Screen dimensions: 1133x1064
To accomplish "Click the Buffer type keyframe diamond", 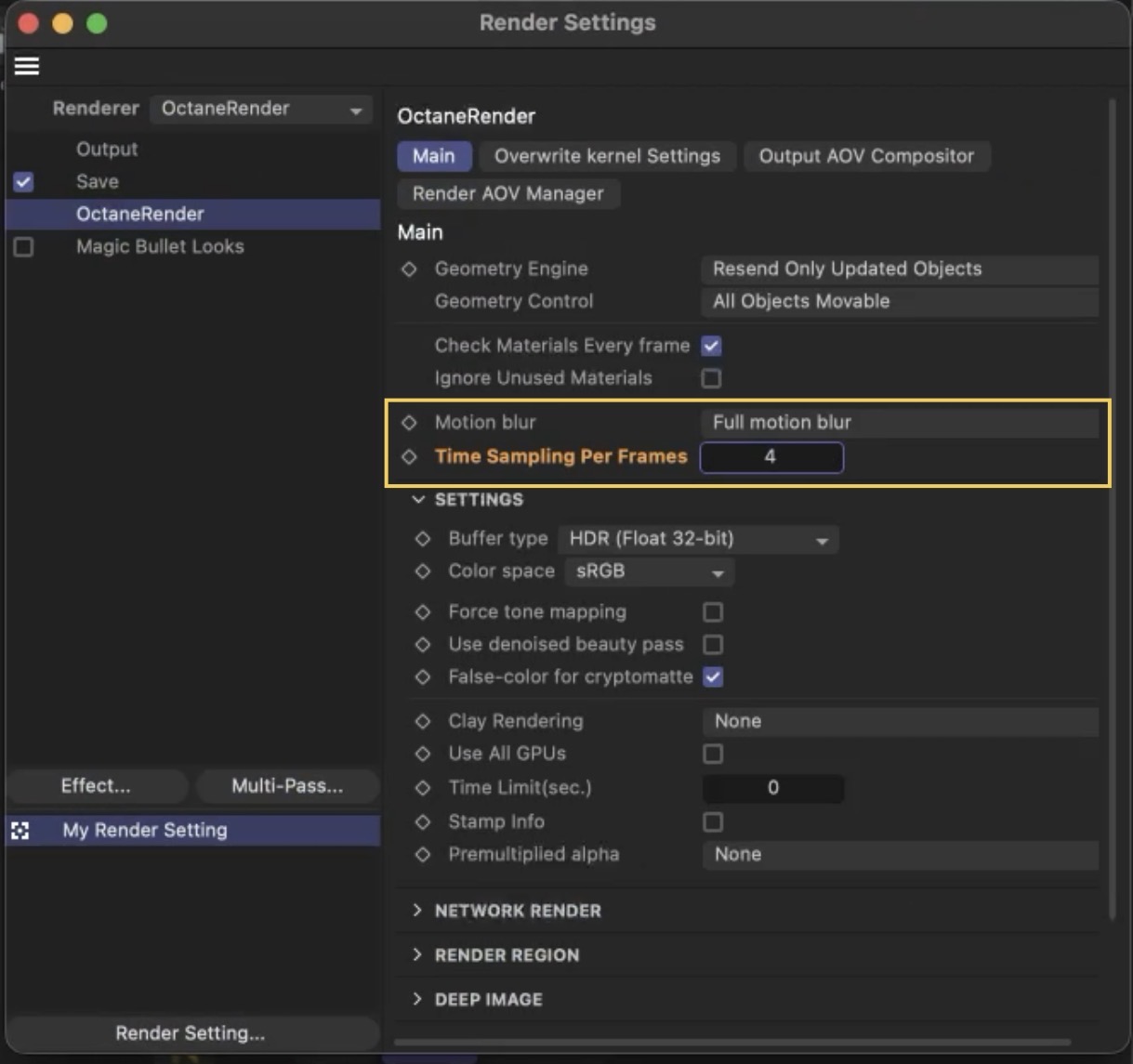I will 423,539.
